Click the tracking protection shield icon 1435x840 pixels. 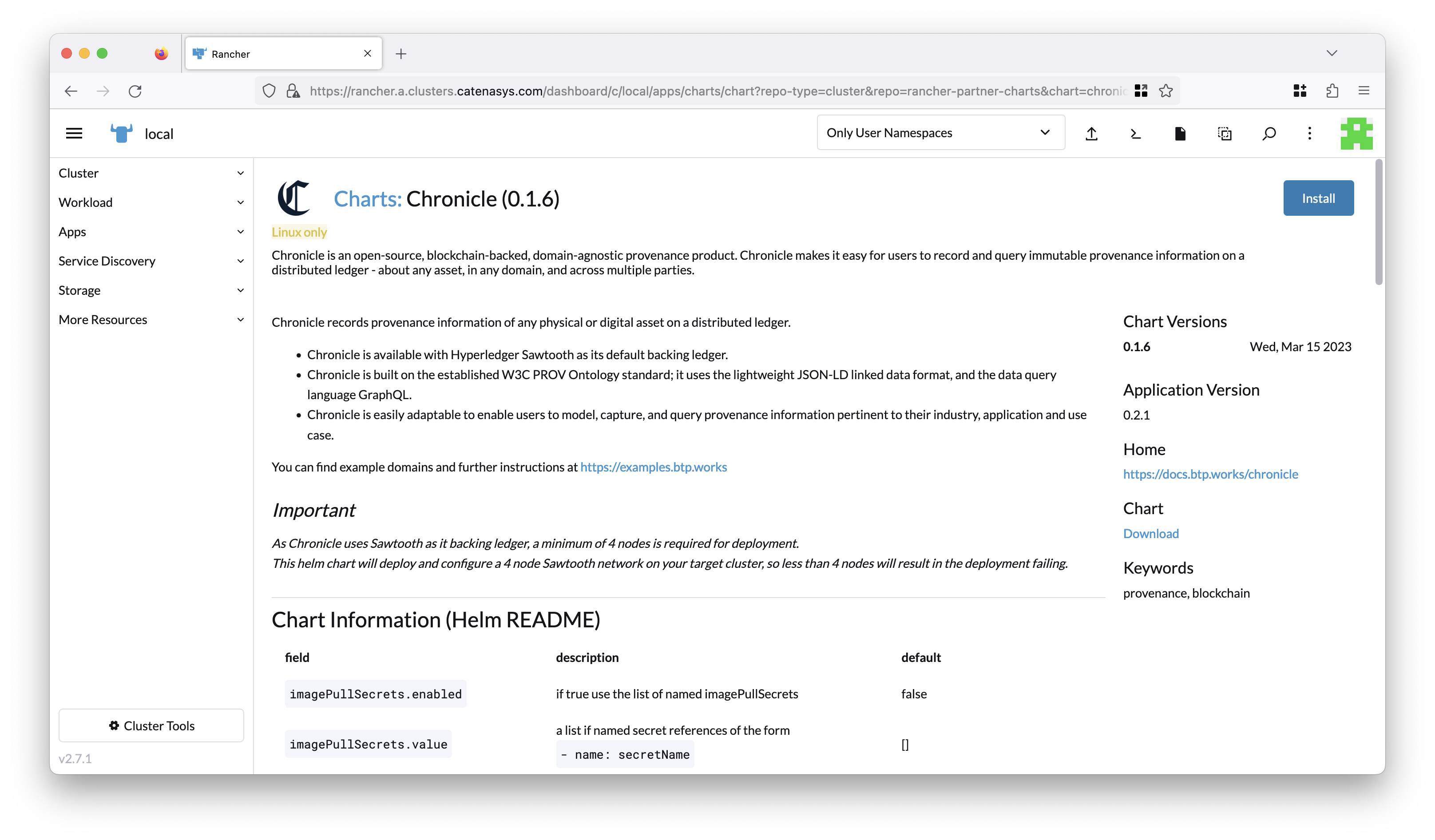[269, 91]
